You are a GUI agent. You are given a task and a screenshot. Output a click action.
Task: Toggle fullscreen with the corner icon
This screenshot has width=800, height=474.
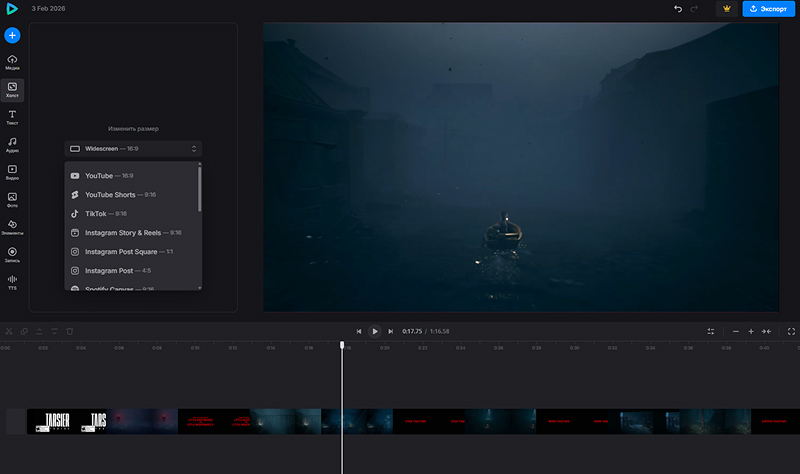[x=791, y=331]
